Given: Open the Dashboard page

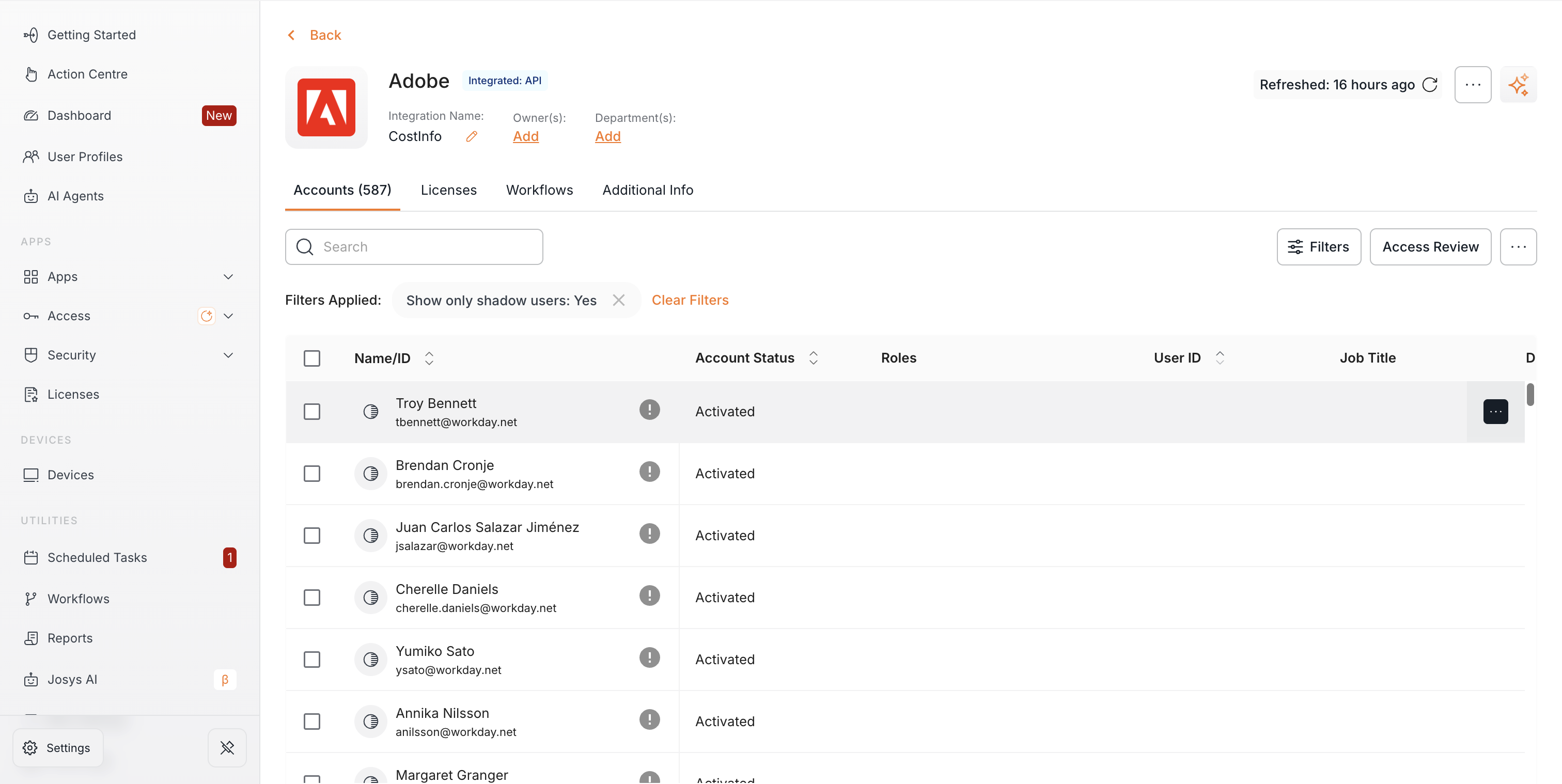Looking at the screenshot, I should click(67, 115).
